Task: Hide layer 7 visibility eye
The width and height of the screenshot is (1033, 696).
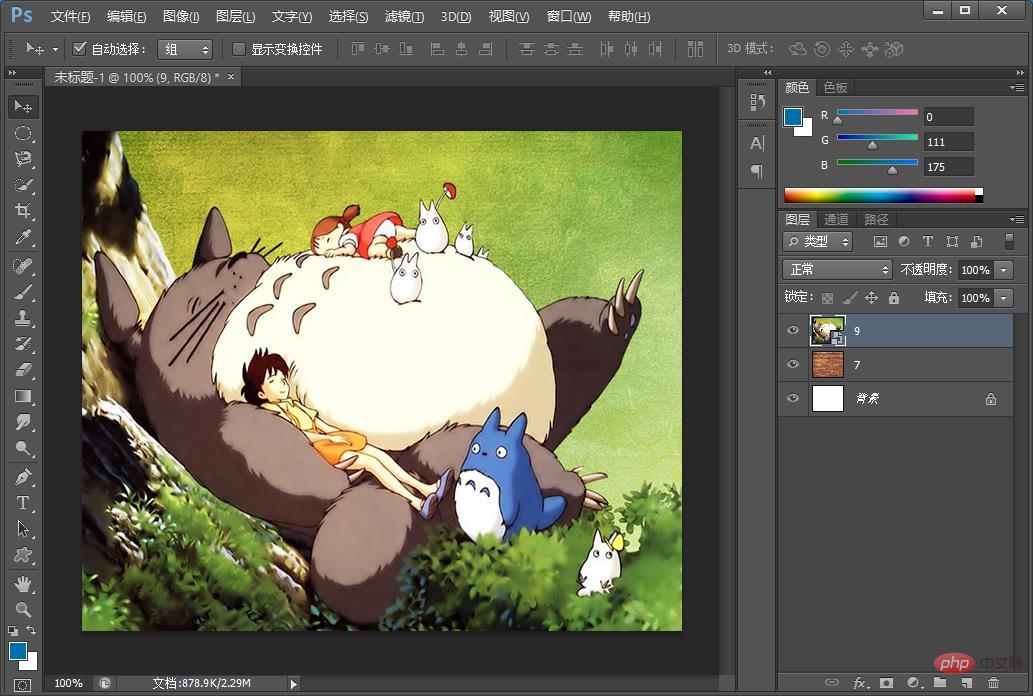Action: [x=793, y=364]
